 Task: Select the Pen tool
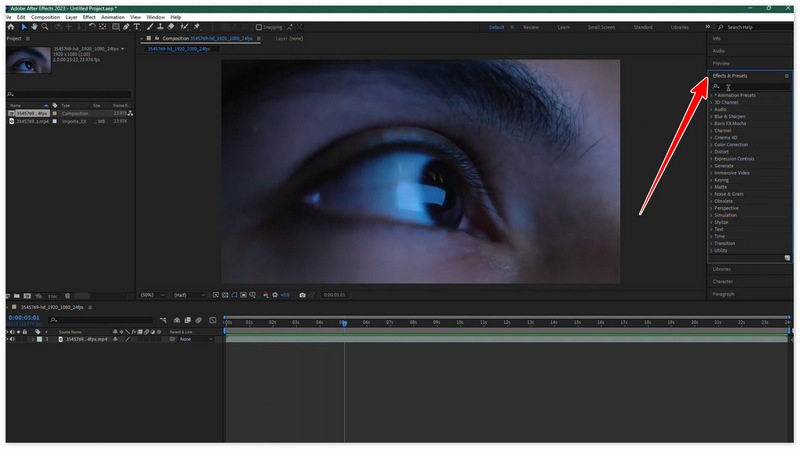coord(126,27)
